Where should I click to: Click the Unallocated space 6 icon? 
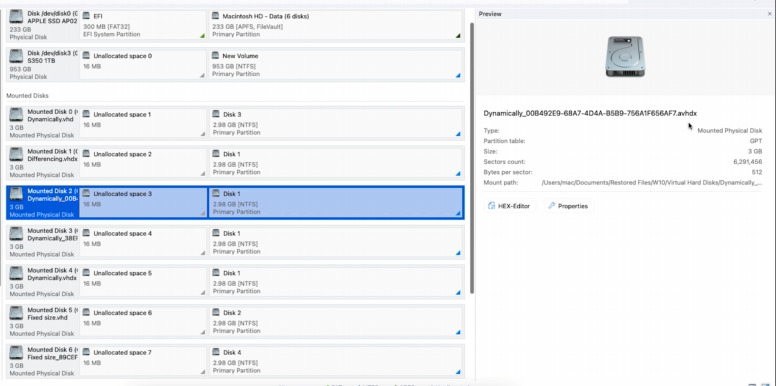pyautogui.click(x=86, y=313)
